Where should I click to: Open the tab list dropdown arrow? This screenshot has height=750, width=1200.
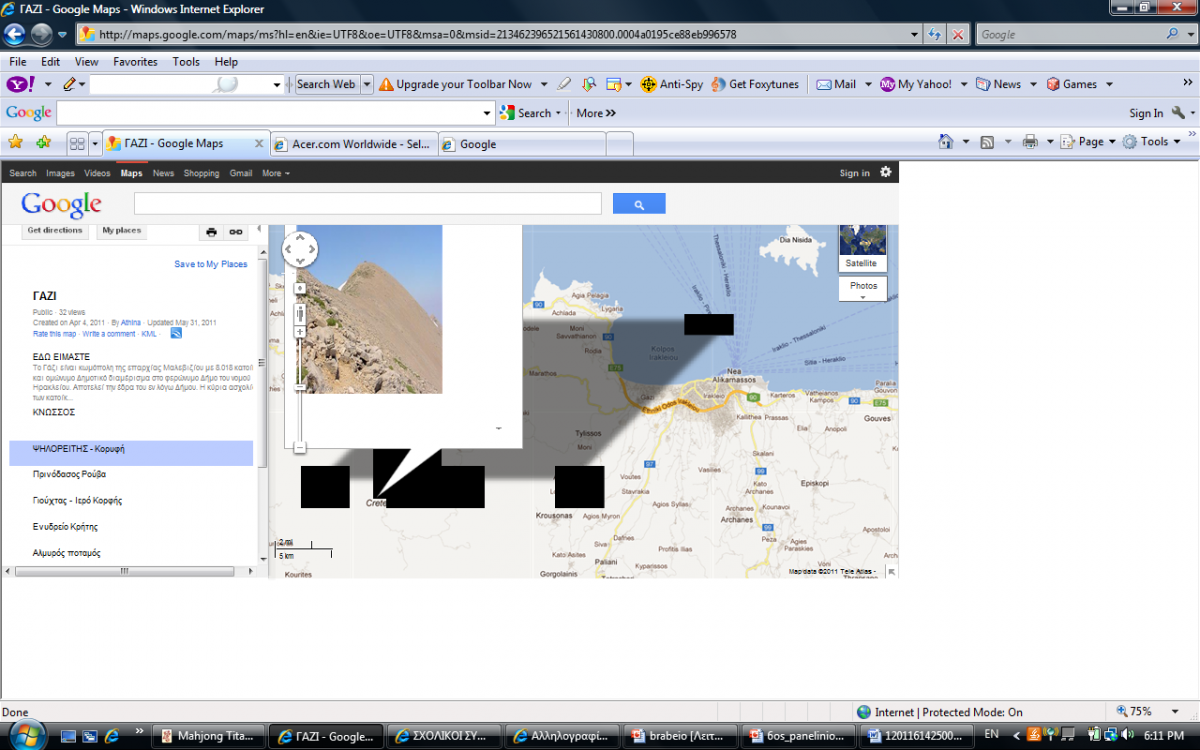(x=95, y=143)
